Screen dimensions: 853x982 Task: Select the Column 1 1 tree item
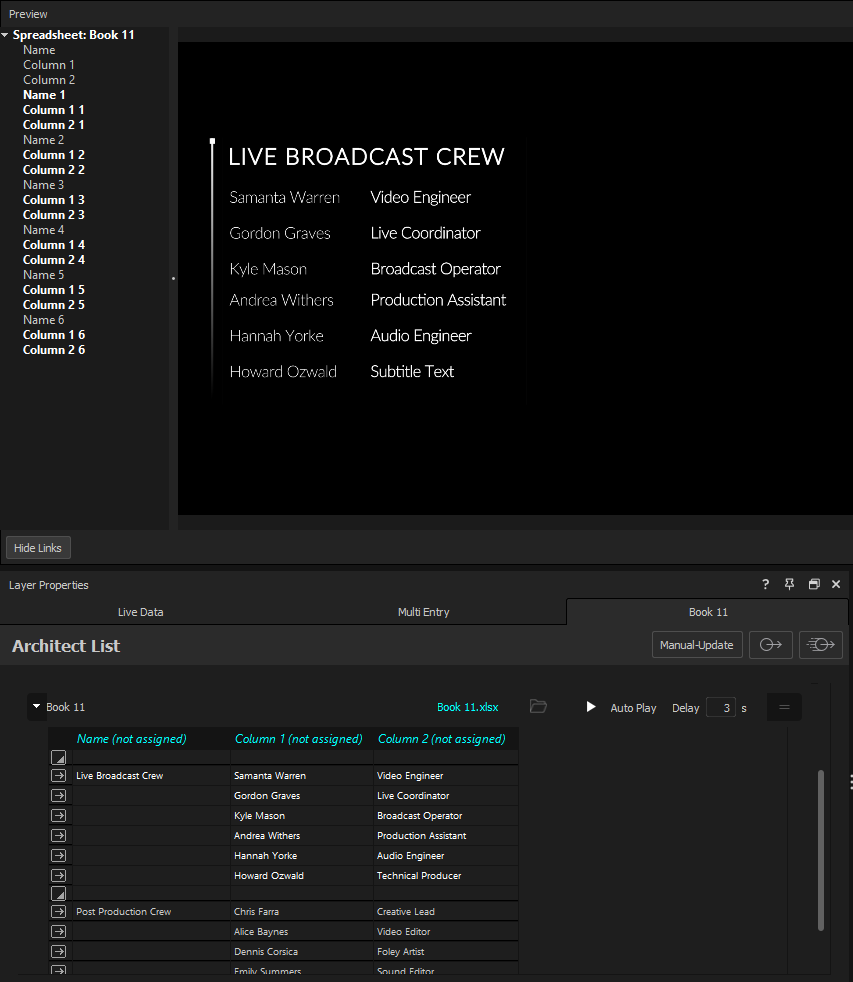[54, 110]
